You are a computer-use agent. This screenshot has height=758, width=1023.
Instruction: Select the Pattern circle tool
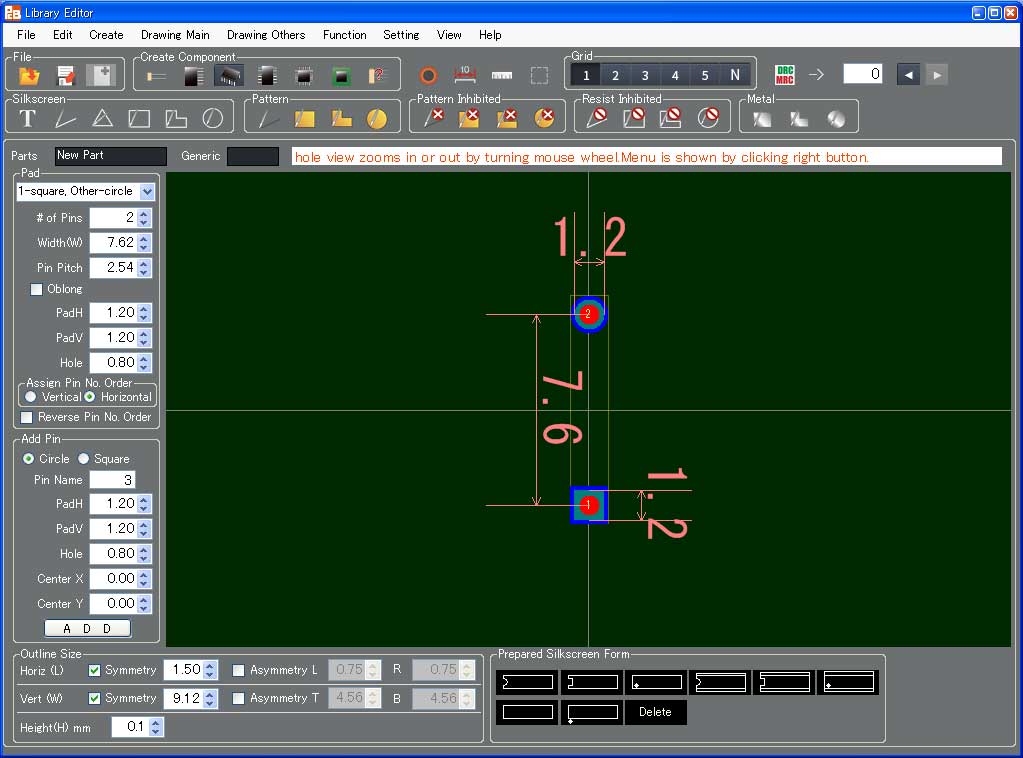tap(376, 119)
